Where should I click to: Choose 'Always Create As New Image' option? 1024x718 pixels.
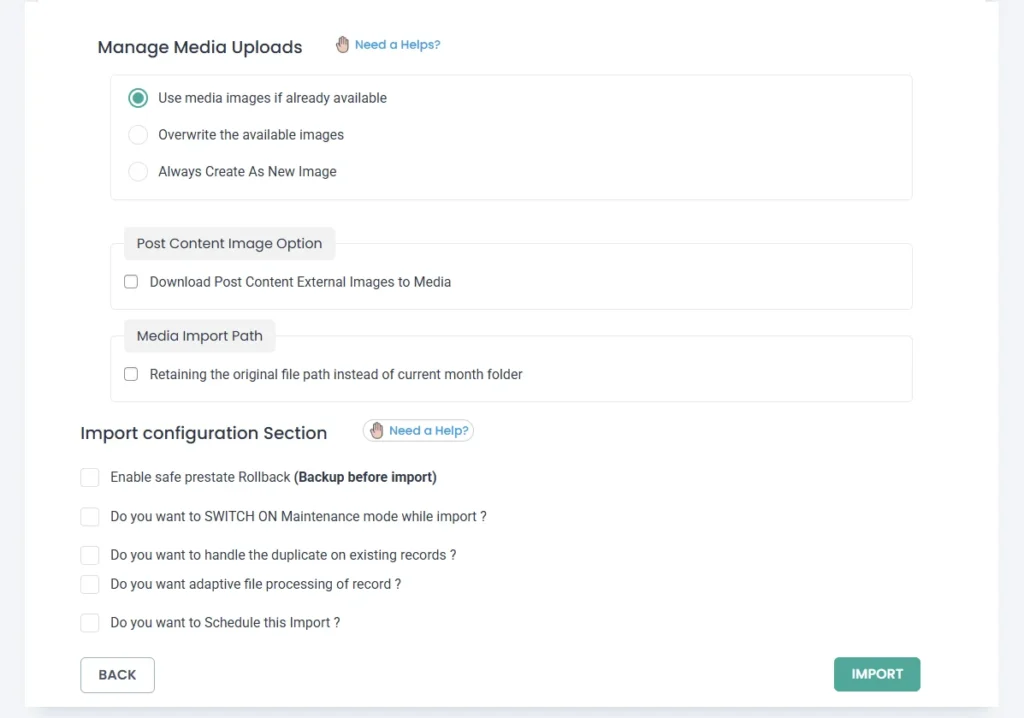click(x=138, y=172)
